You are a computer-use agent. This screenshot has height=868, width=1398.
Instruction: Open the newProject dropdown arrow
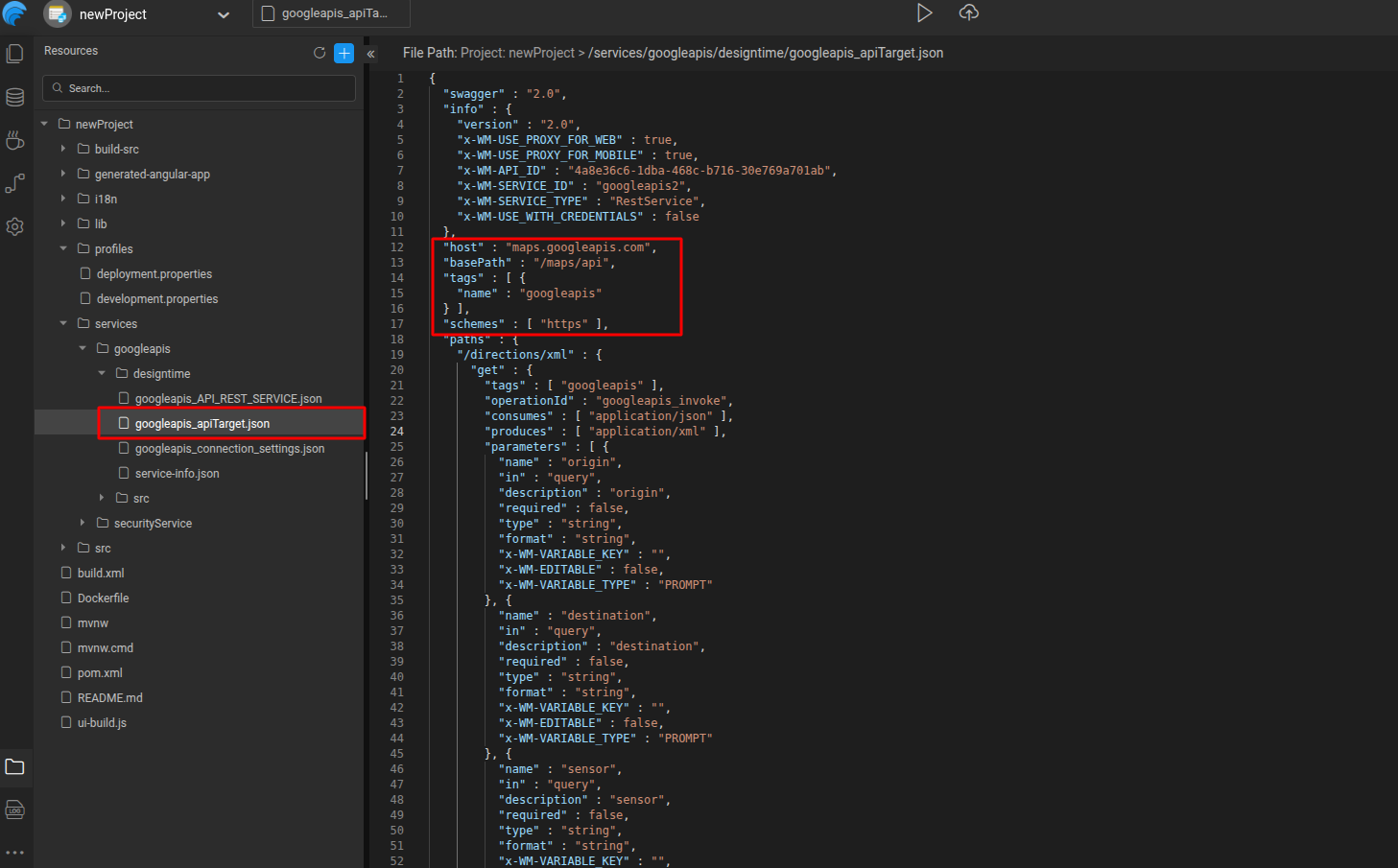click(x=224, y=14)
